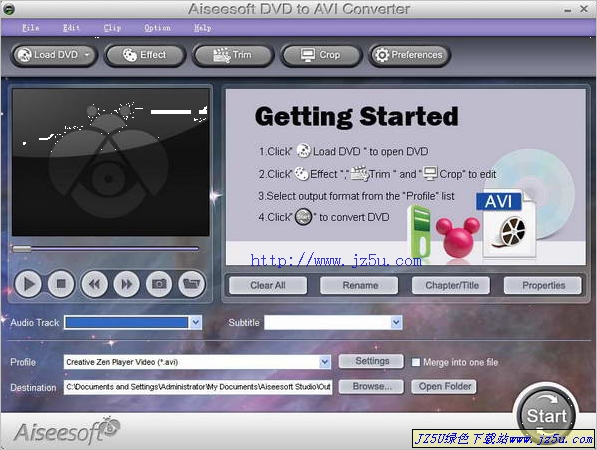Click the Clear All button
The height and width of the screenshot is (450, 597).
268,285
